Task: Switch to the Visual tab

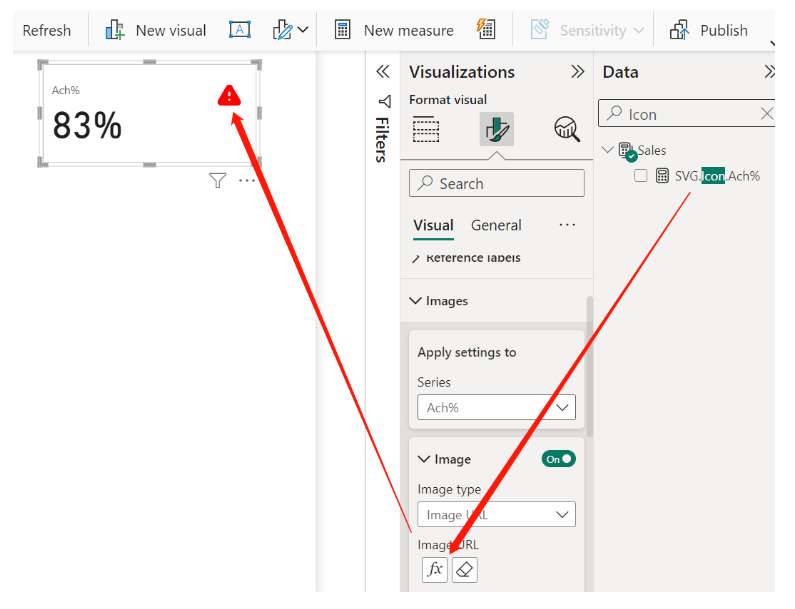Action: coord(433,225)
